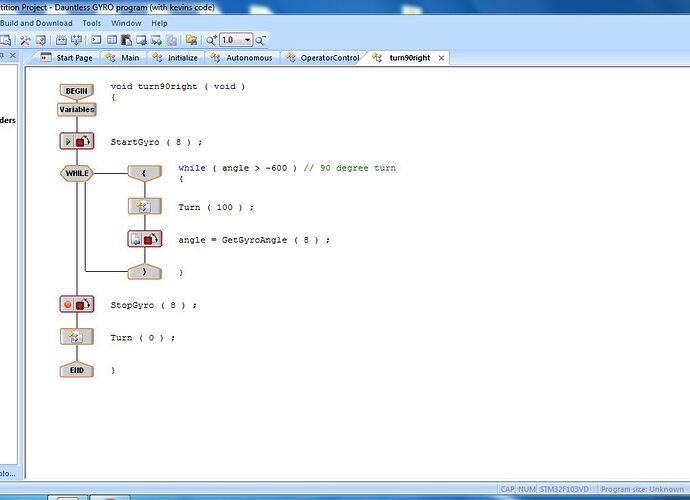Click the print preview toolbar icon
The image size is (690, 500).
(5, 40)
